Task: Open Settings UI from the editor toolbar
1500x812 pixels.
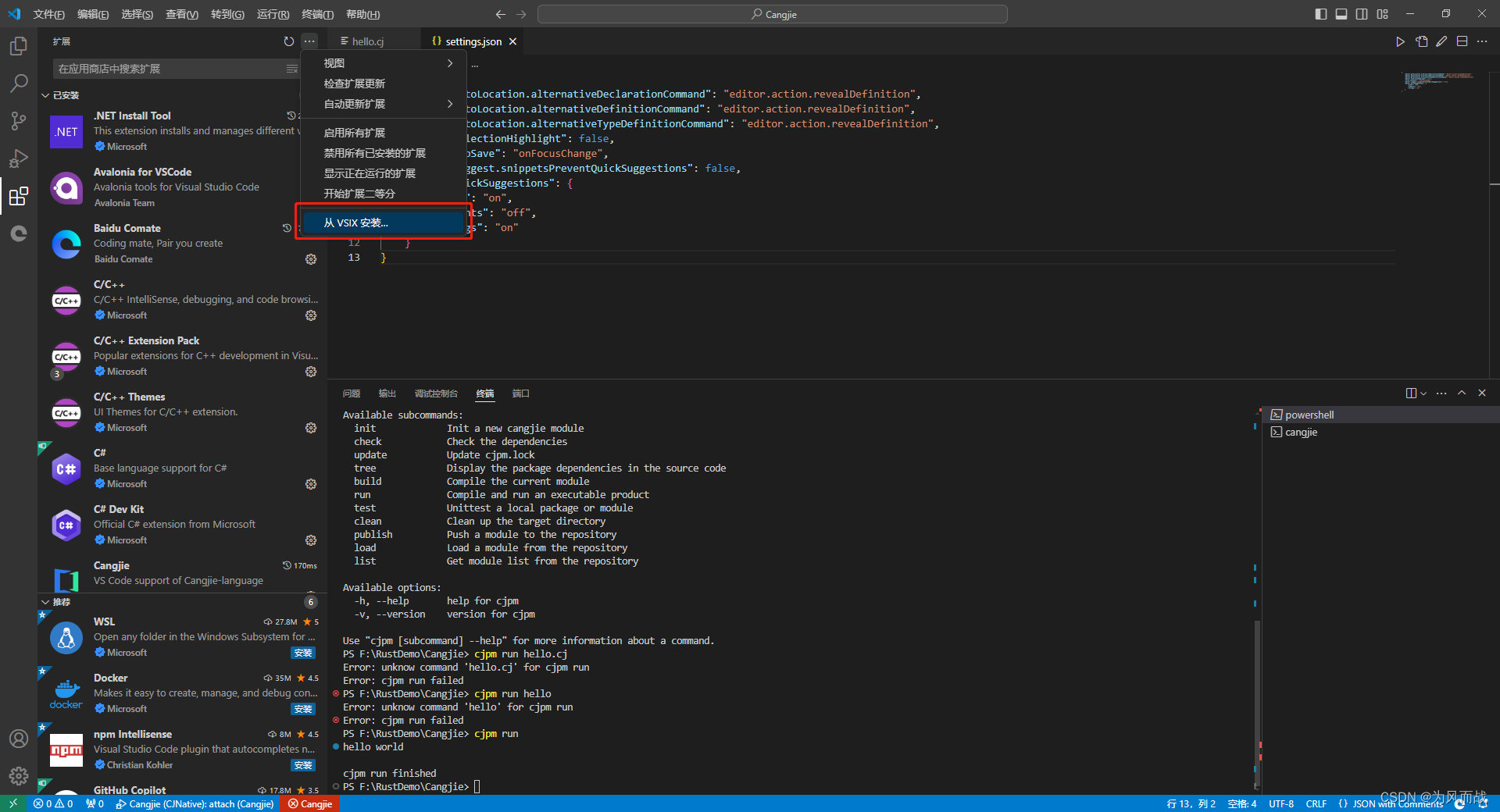Action: point(1421,41)
